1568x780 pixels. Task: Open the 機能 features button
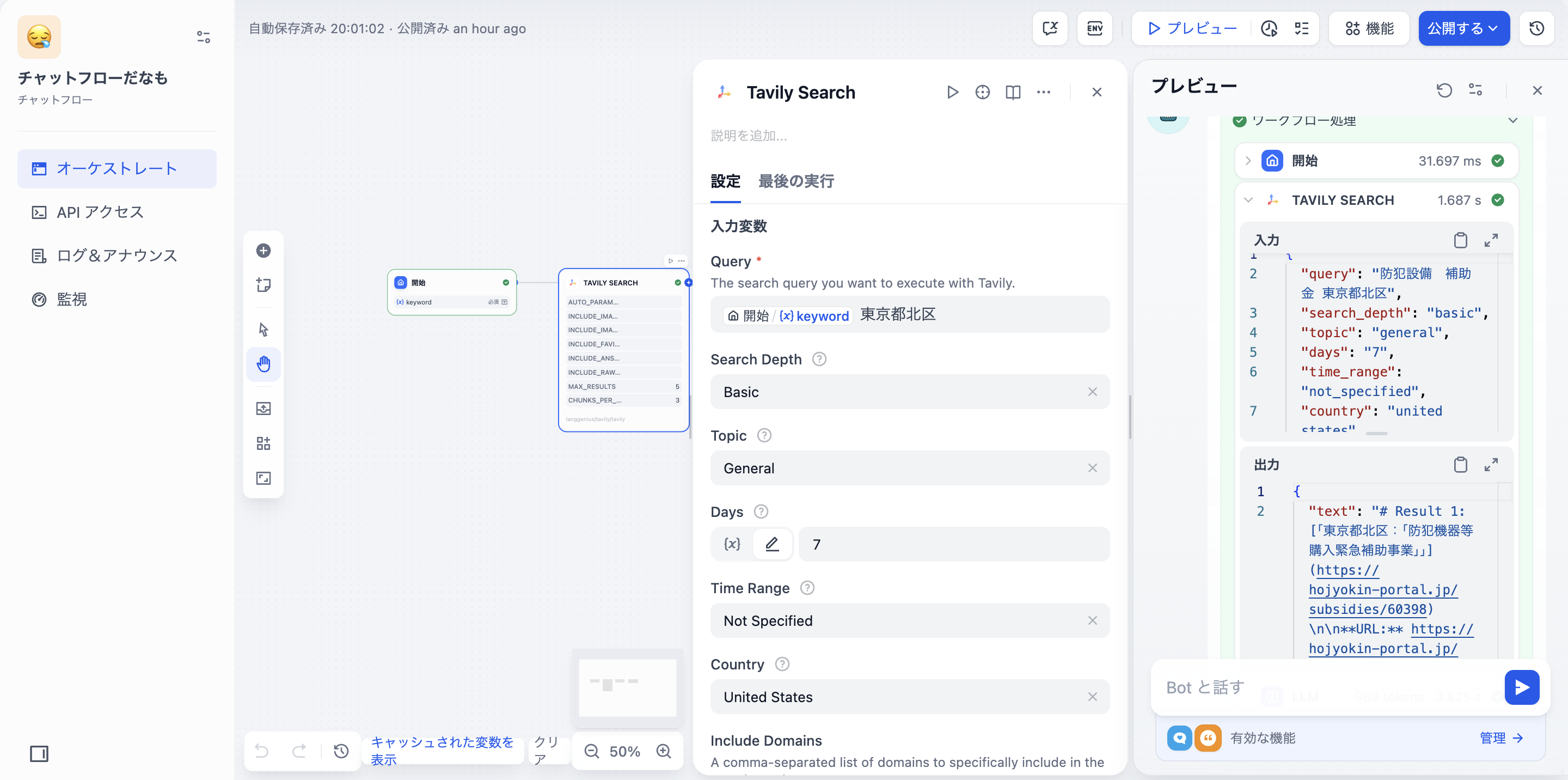[x=1369, y=28]
